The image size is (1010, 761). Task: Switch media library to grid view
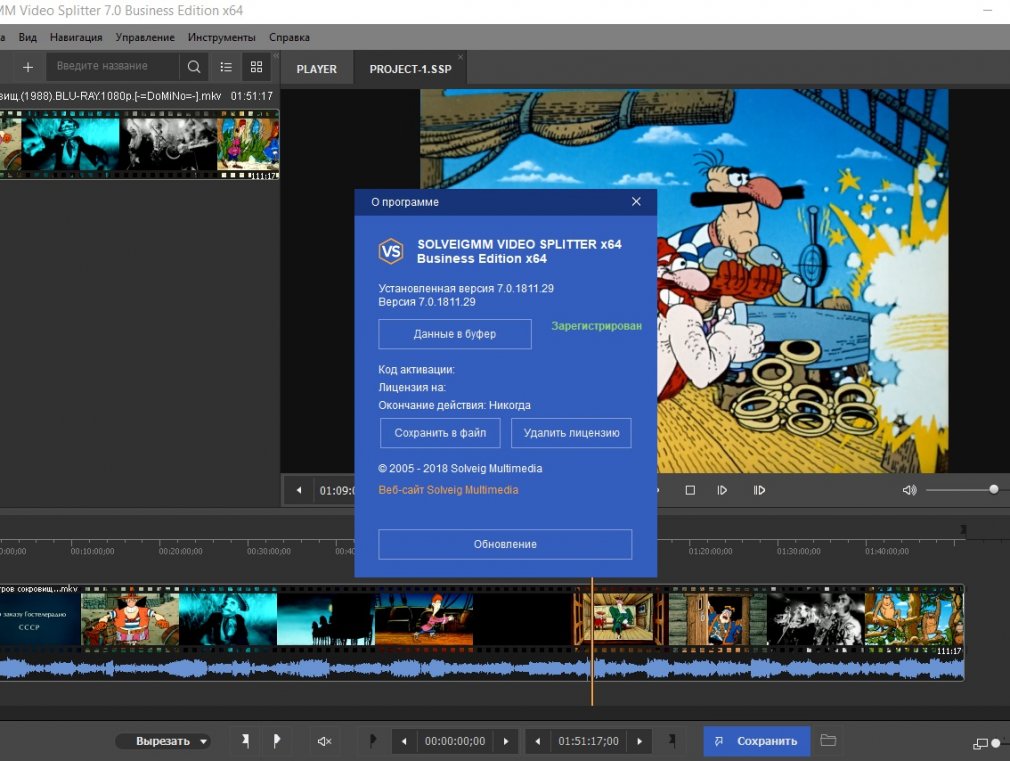coord(256,66)
